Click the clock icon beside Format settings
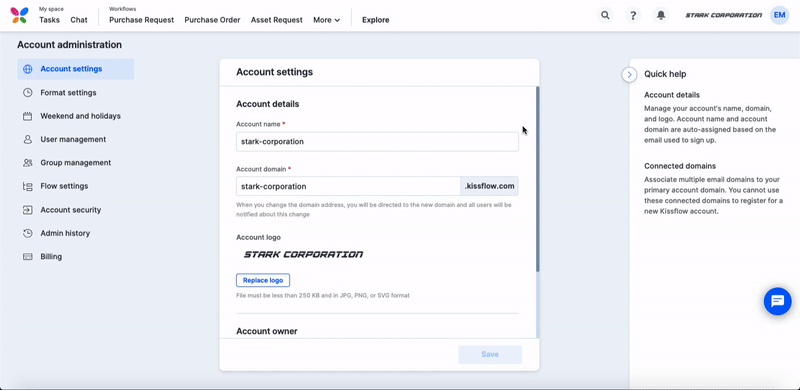Screen dimensions: 800x390 (x=28, y=92)
